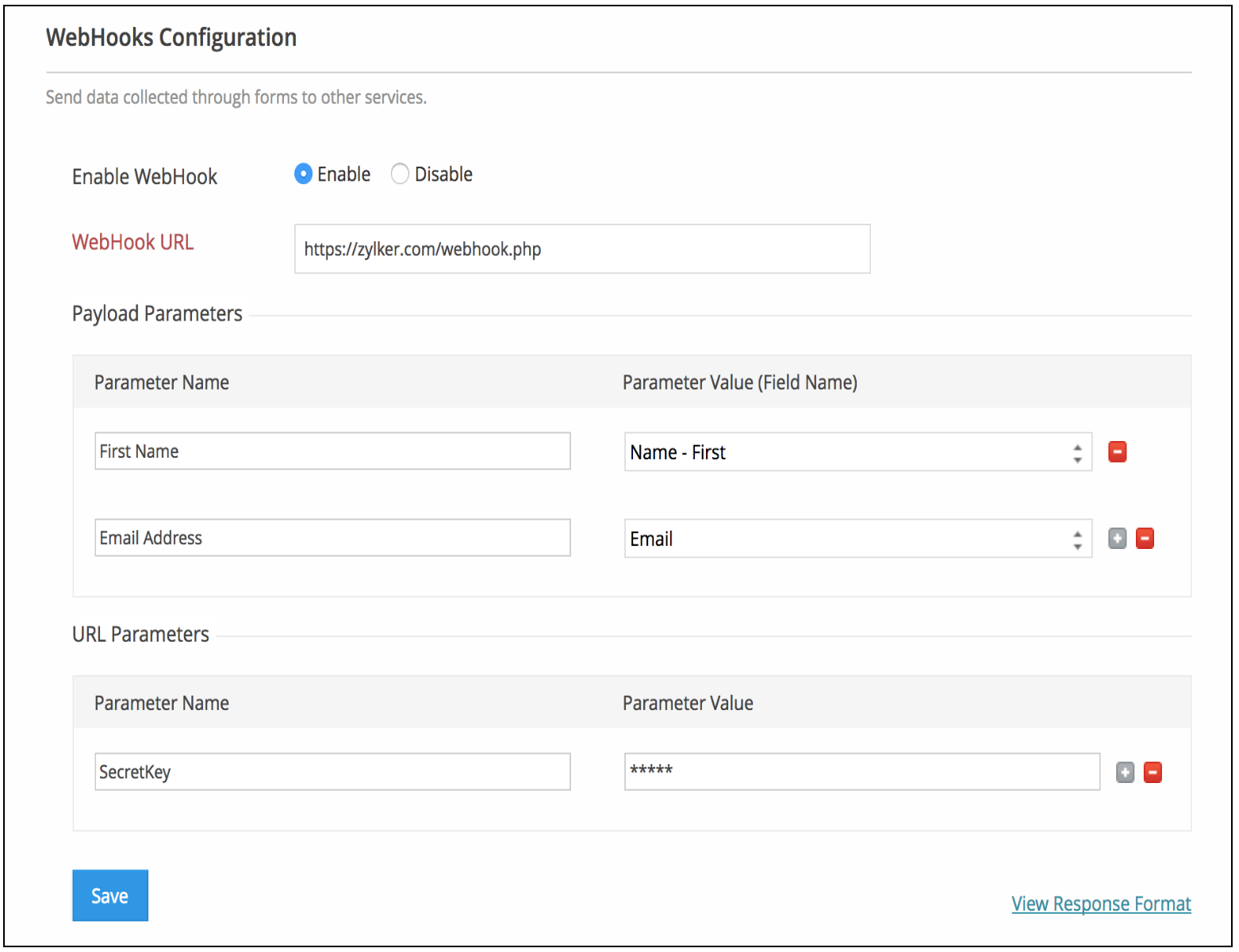The height and width of the screenshot is (952, 1239).
Task: Click the First Name parameter name field
Action: pos(332,451)
